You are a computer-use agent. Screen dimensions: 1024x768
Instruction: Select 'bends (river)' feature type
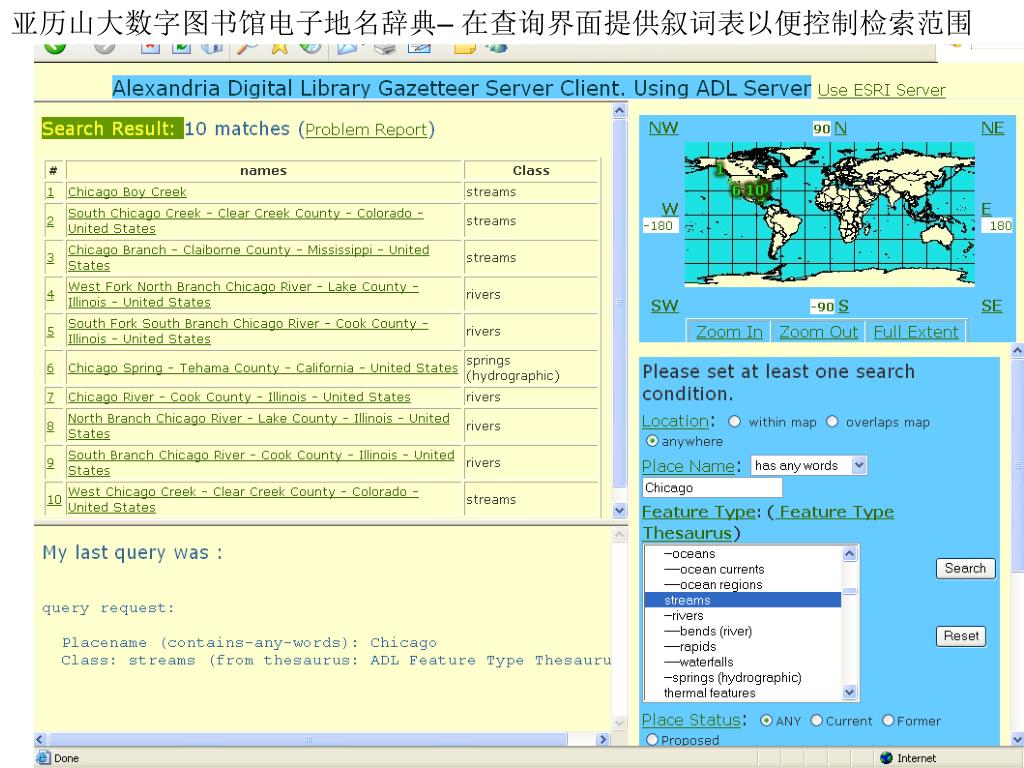click(707, 632)
